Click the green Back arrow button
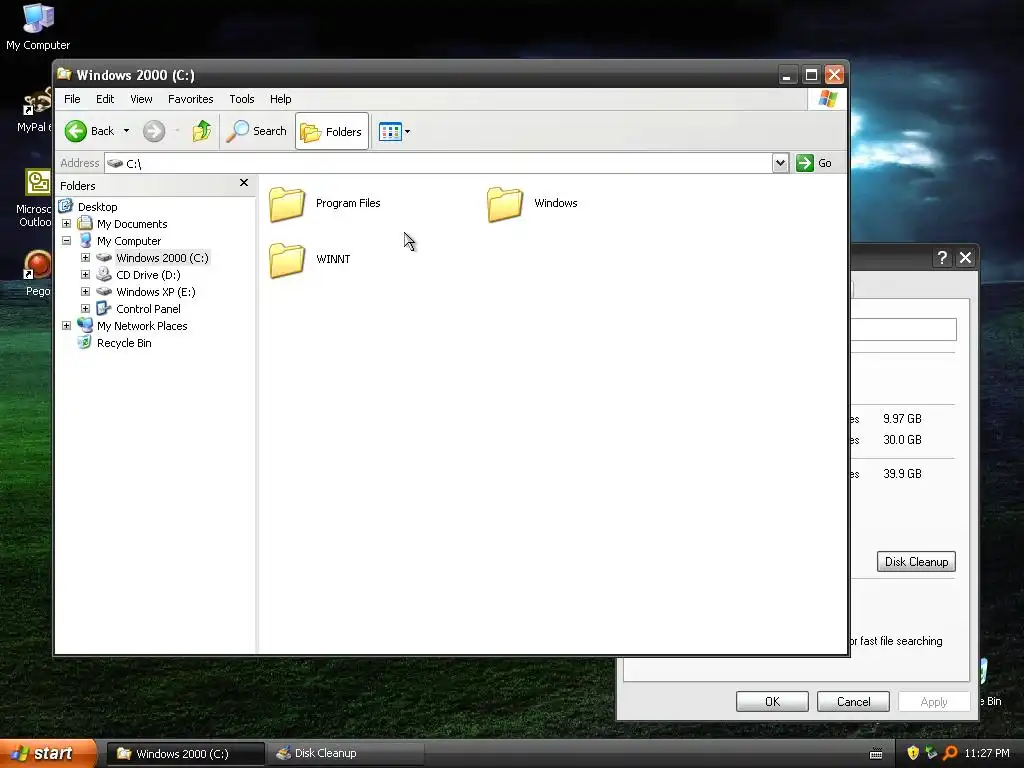 coord(76,131)
